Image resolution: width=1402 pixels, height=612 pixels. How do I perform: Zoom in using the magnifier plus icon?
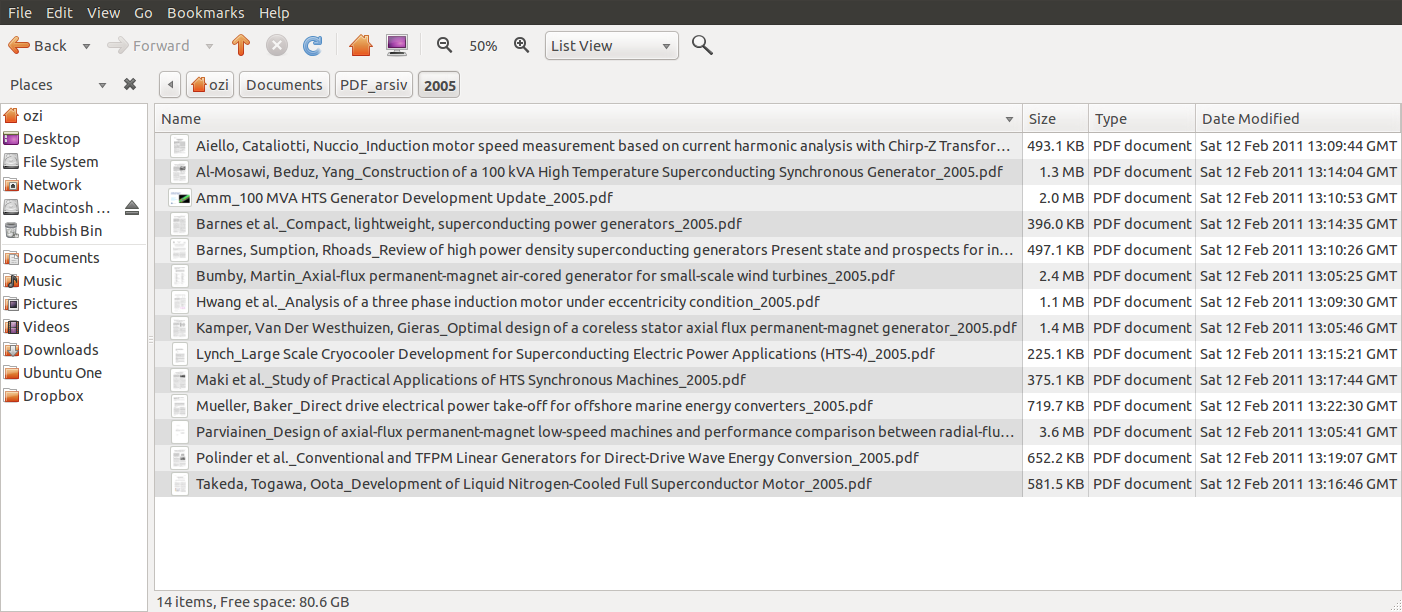tap(521, 46)
